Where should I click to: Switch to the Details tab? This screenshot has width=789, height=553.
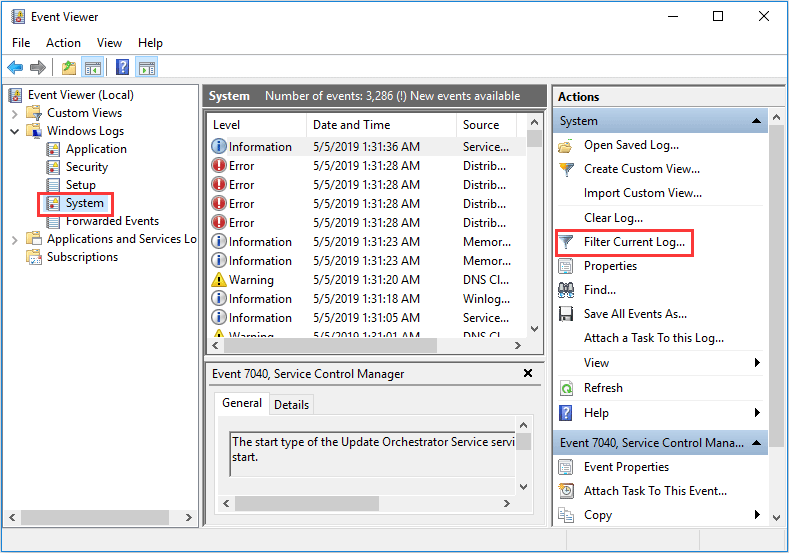click(x=291, y=404)
